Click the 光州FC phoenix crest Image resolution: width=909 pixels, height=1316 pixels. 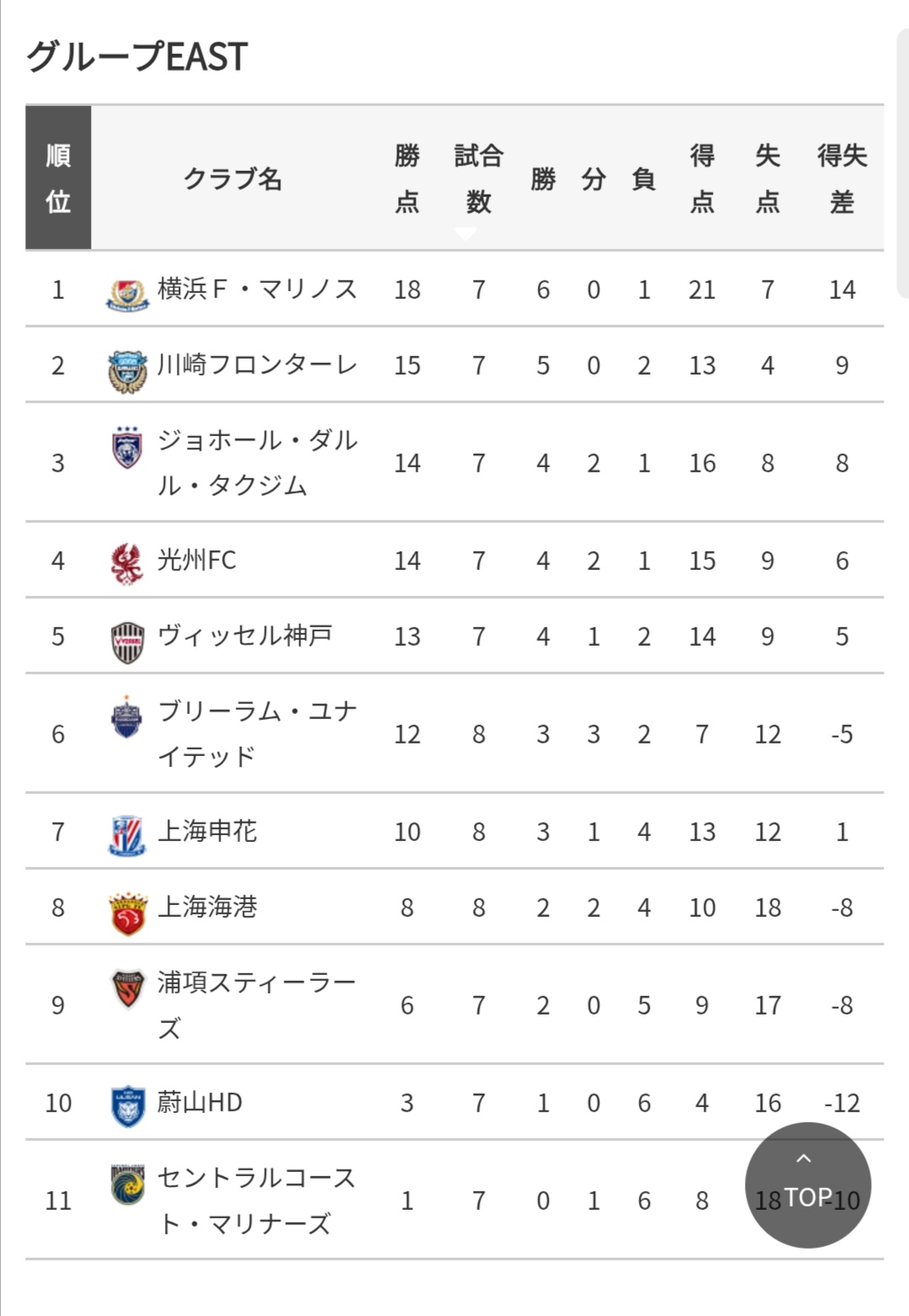pos(127,563)
